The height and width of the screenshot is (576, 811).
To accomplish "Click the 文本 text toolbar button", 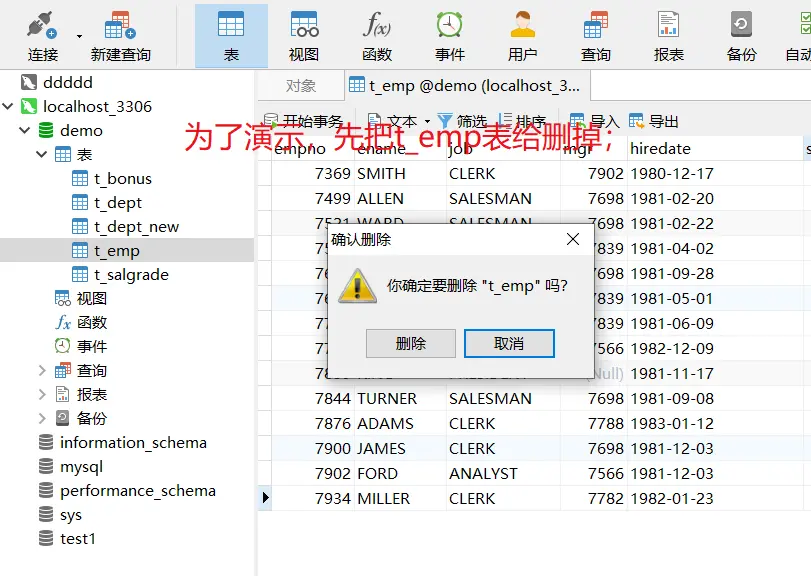I will point(393,122).
